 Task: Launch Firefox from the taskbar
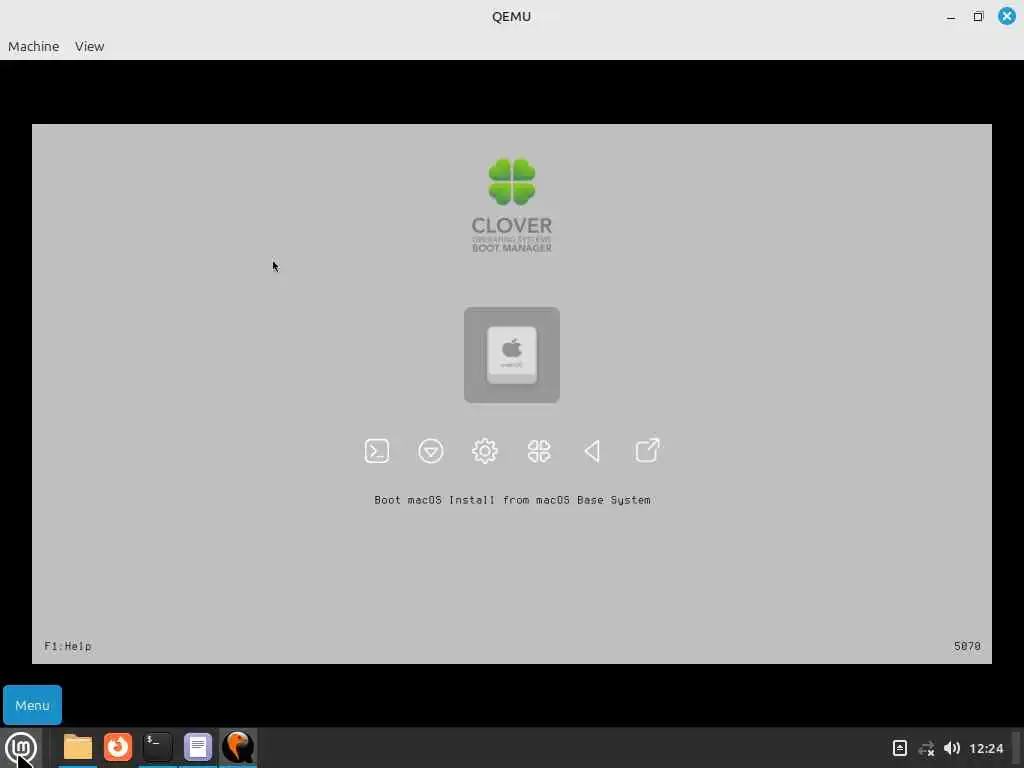point(118,747)
